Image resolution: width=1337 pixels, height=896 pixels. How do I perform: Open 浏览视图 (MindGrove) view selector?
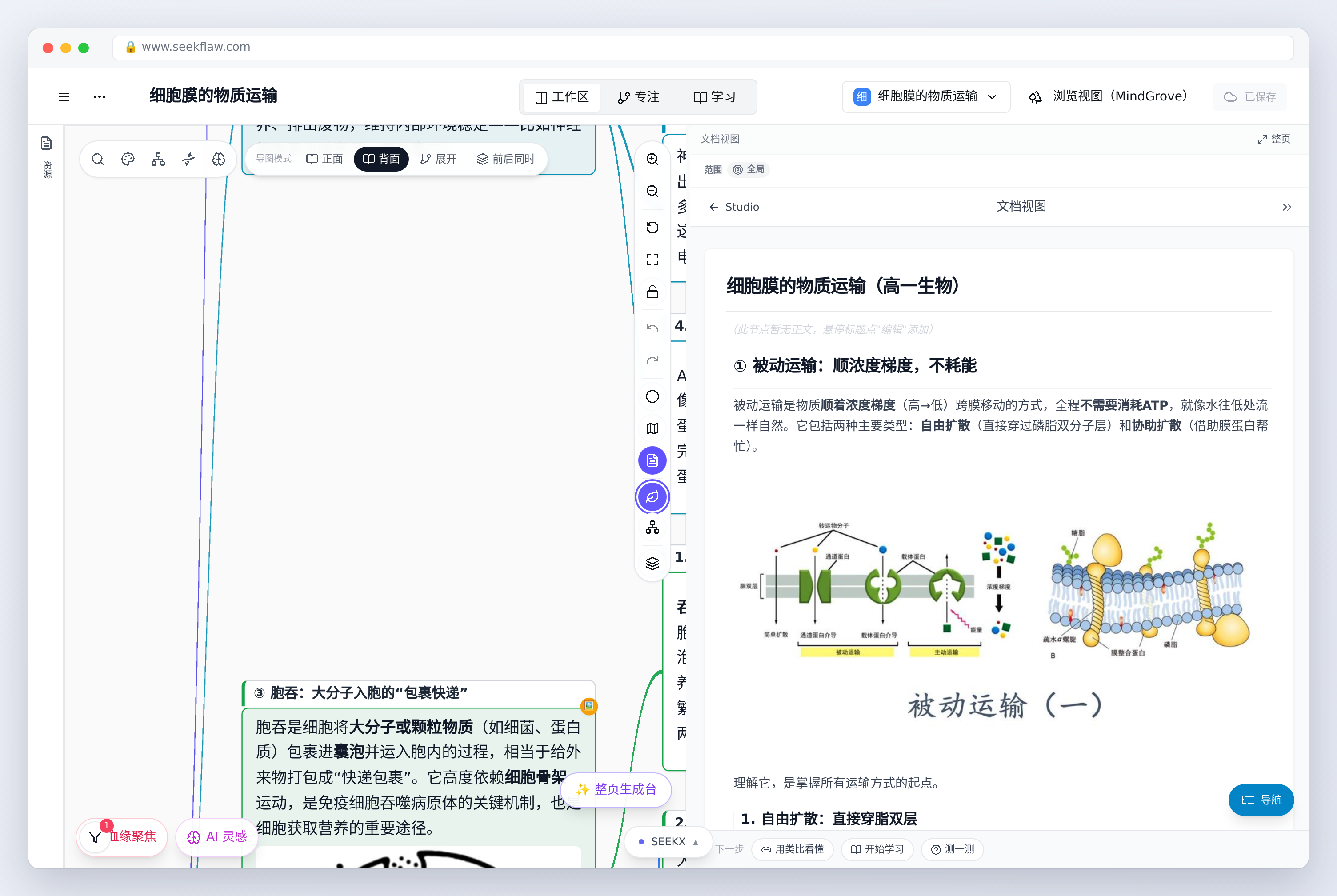coord(1109,96)
